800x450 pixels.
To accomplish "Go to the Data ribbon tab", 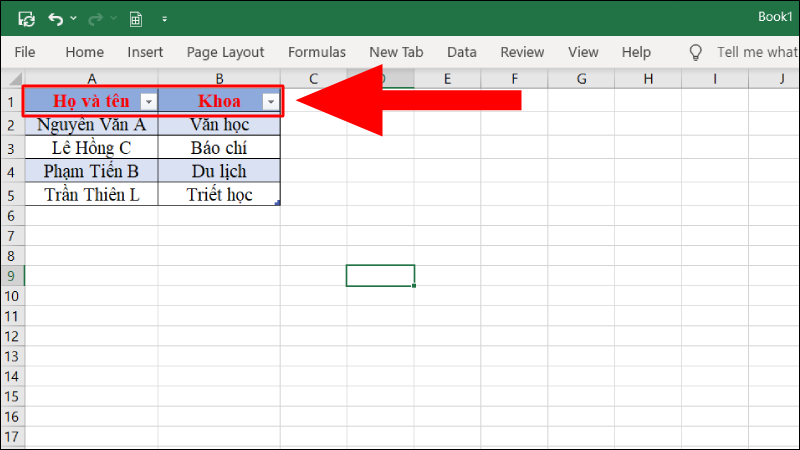I will pos(462,52).
